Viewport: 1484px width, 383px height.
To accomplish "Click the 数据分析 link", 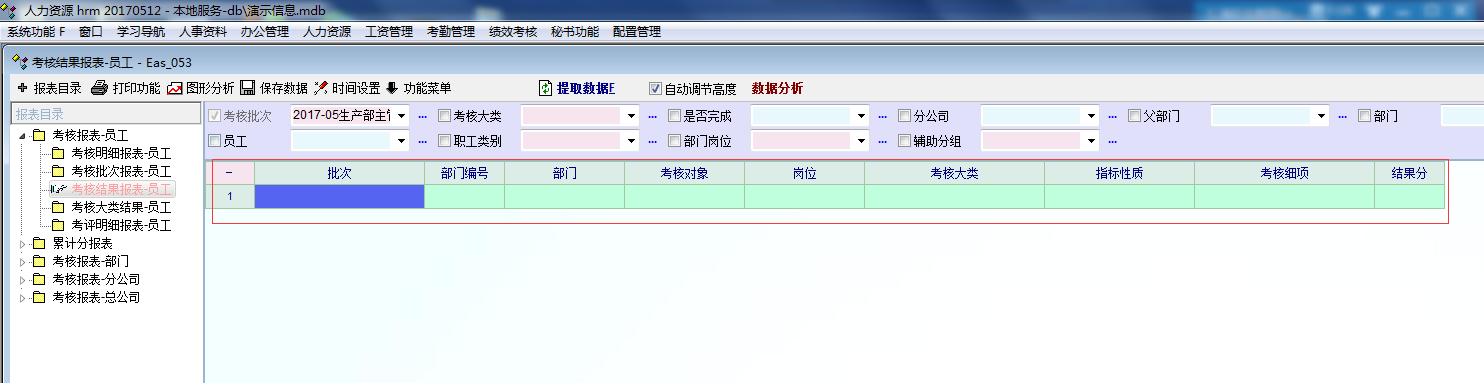I will click(777, 88).
